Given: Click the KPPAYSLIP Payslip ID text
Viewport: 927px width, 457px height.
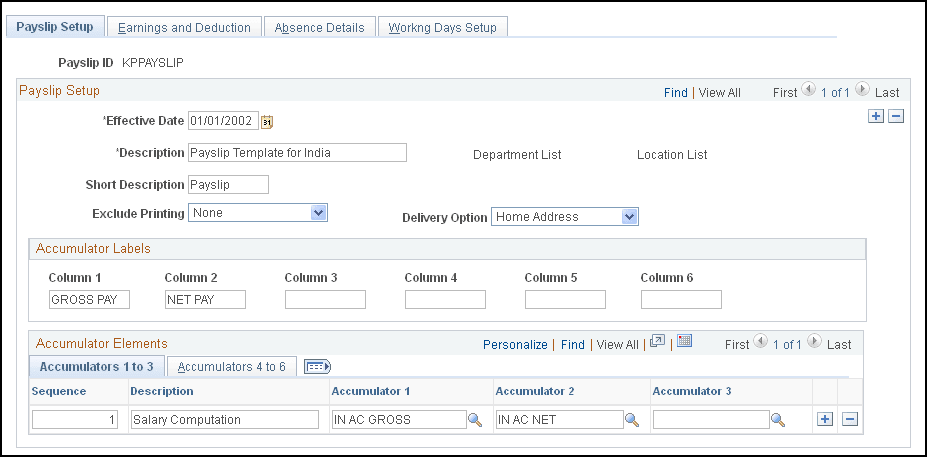Looking at the screenshot, I should click(153, 62).
